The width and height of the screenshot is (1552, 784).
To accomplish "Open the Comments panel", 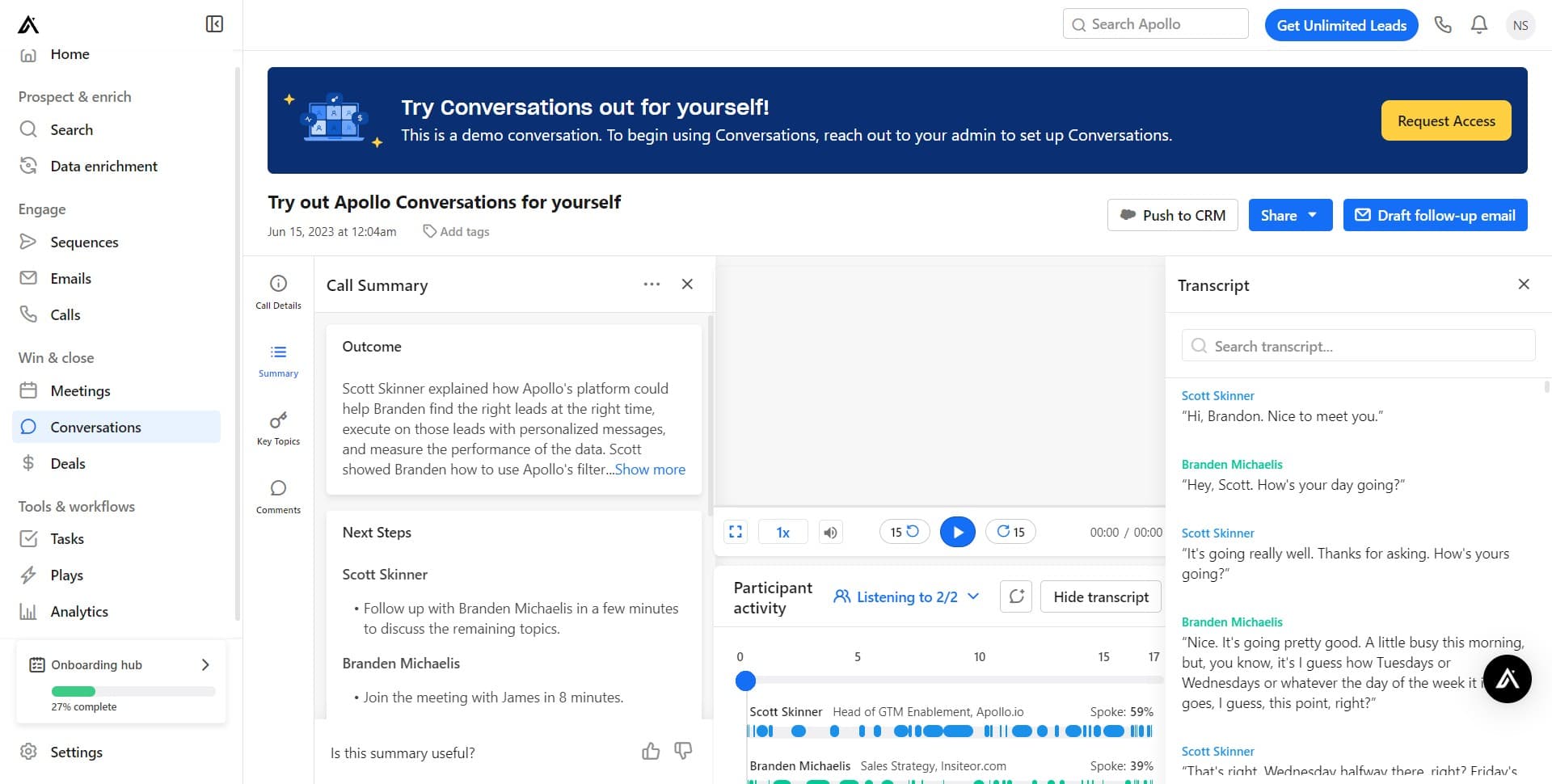I will point(278,496).
